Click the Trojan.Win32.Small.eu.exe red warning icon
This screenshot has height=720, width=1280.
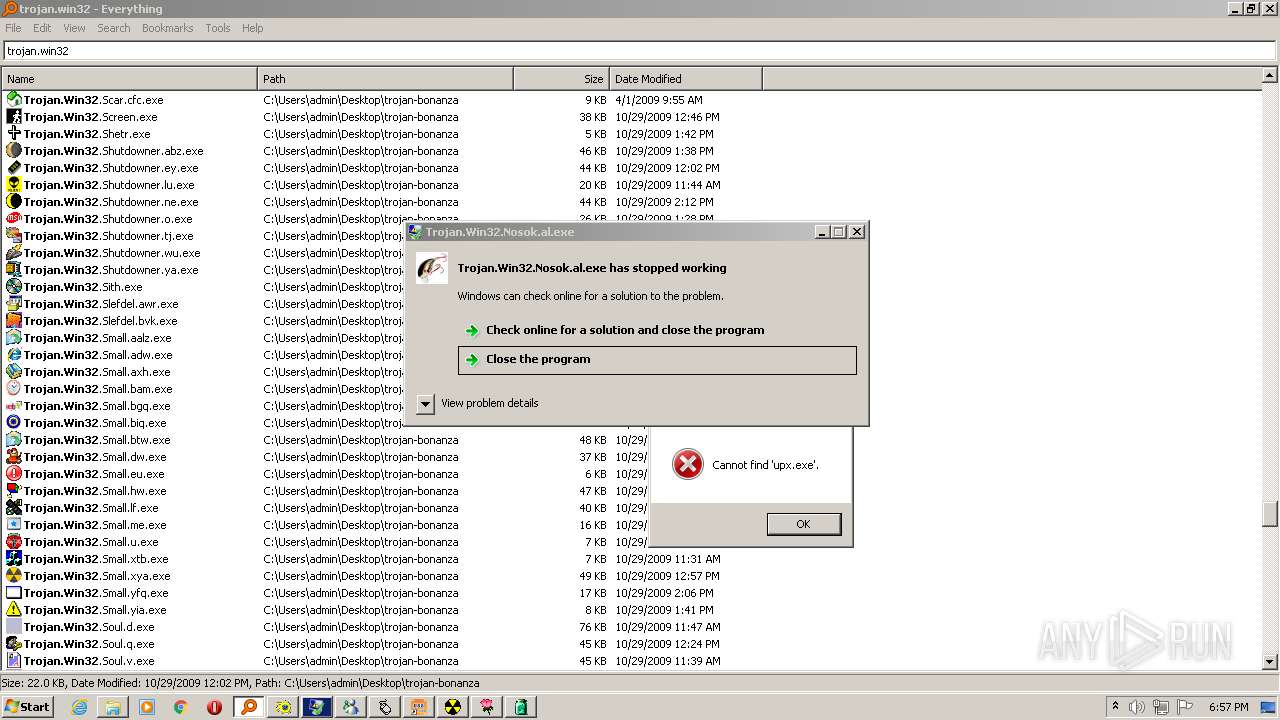[x=14, y=474]
